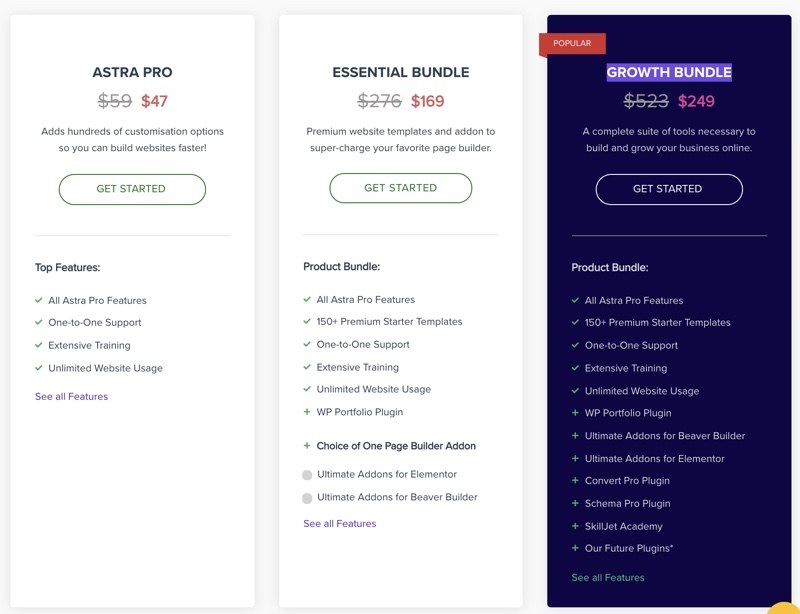
Task: Select Ultimate Addons for Beaver Builder radio option
Action: click(307, 498)
